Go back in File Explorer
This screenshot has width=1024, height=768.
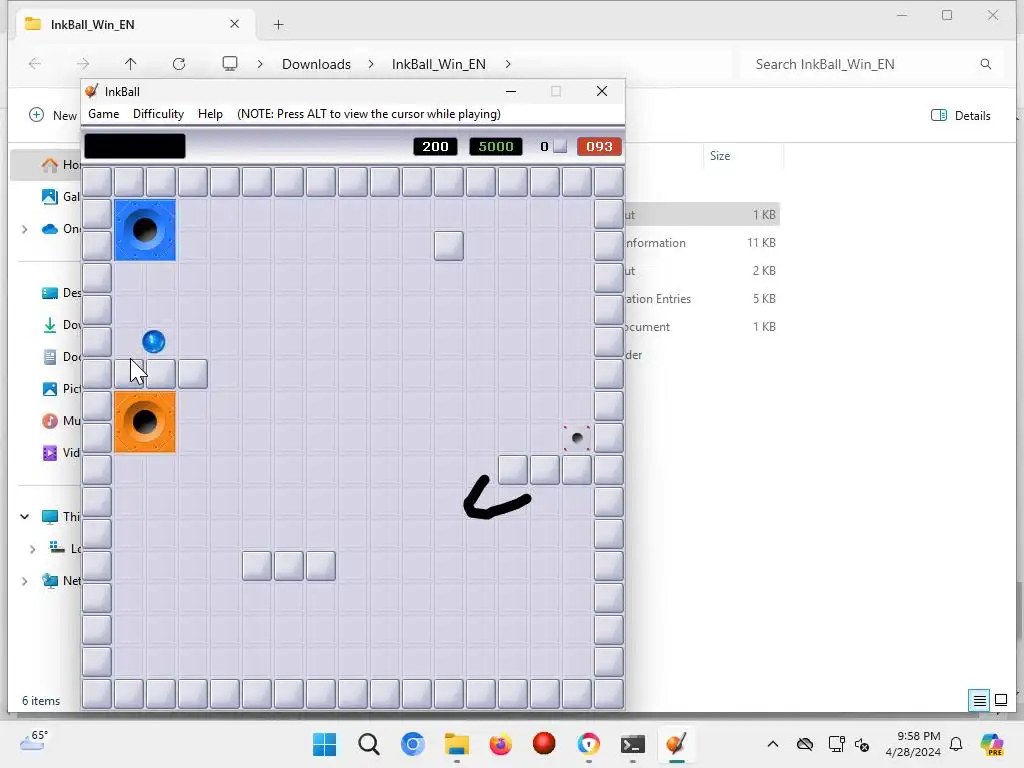click(x=35, y=63)
